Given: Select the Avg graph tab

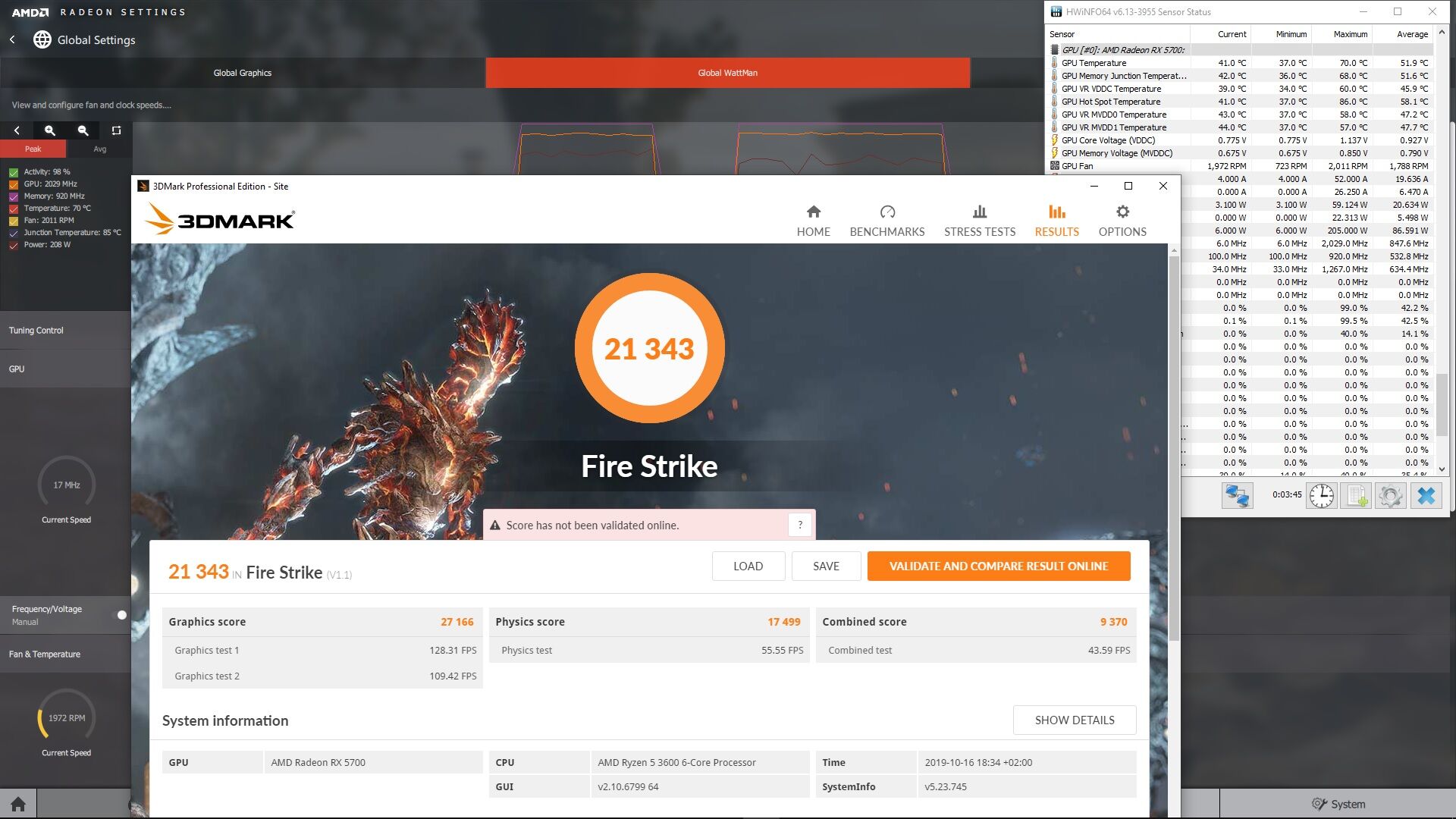Looking at the screenshot, I should point(99,149).
